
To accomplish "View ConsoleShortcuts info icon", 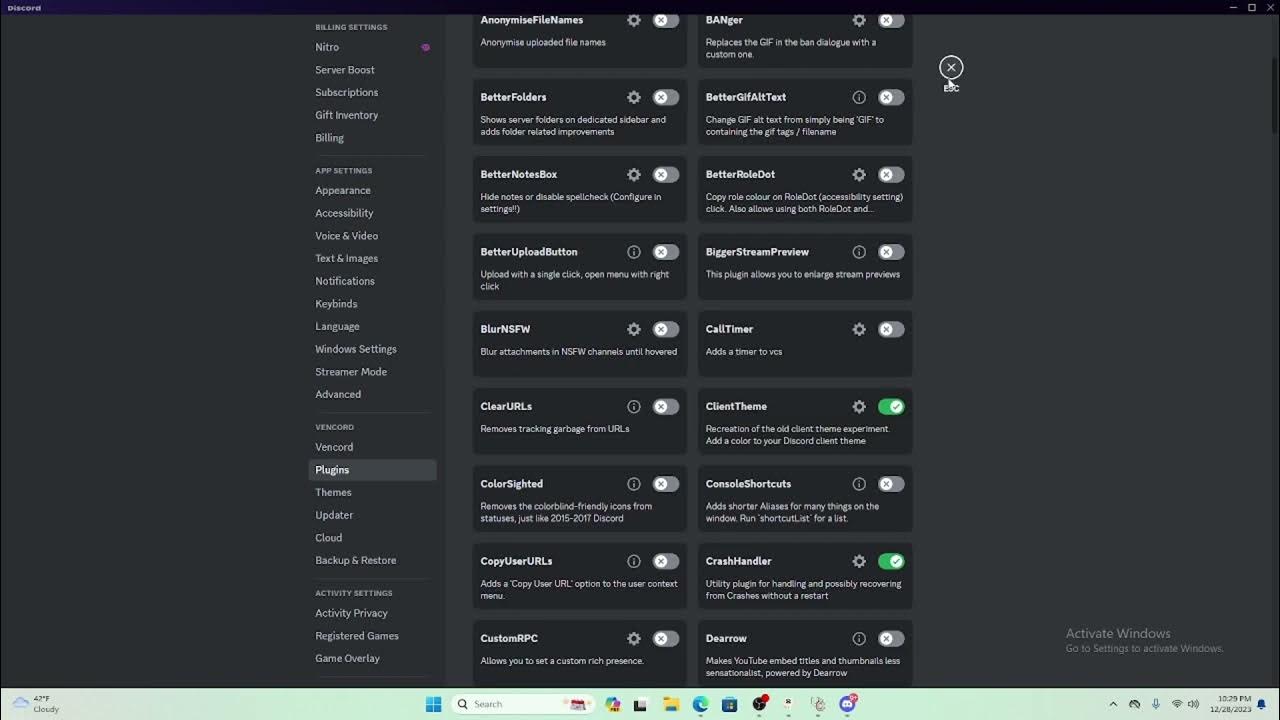I will click(x=859, y=484).
